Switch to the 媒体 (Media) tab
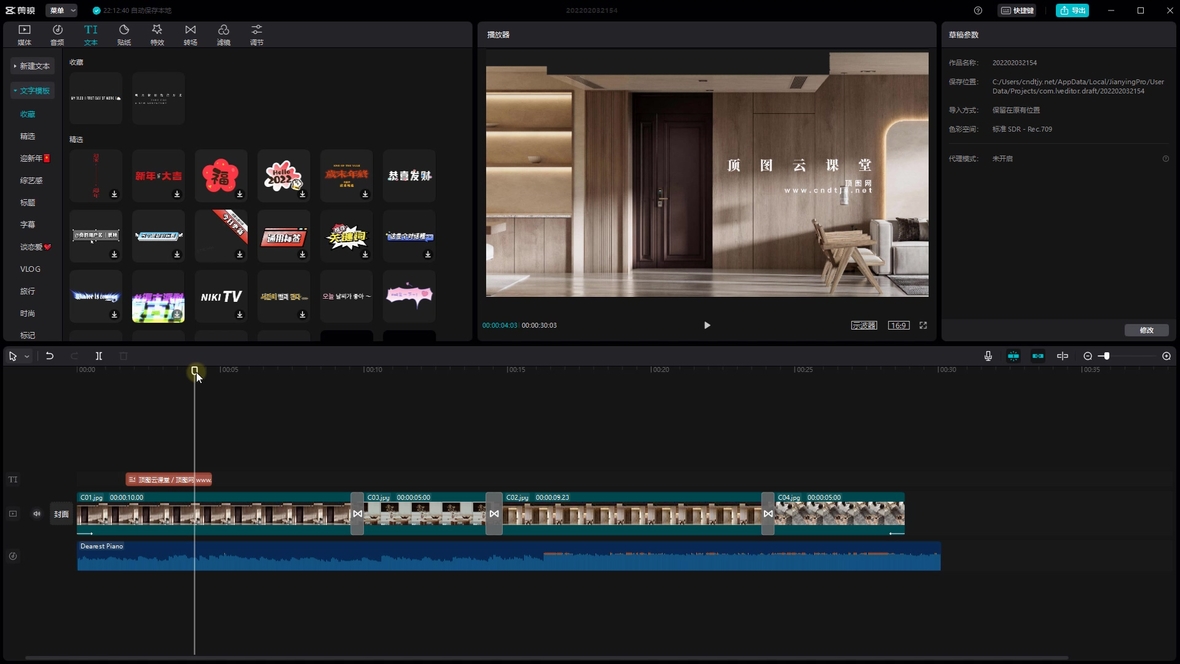Image resolution: width=1180 pixels, height=664 pixels. tap(24, 35)
